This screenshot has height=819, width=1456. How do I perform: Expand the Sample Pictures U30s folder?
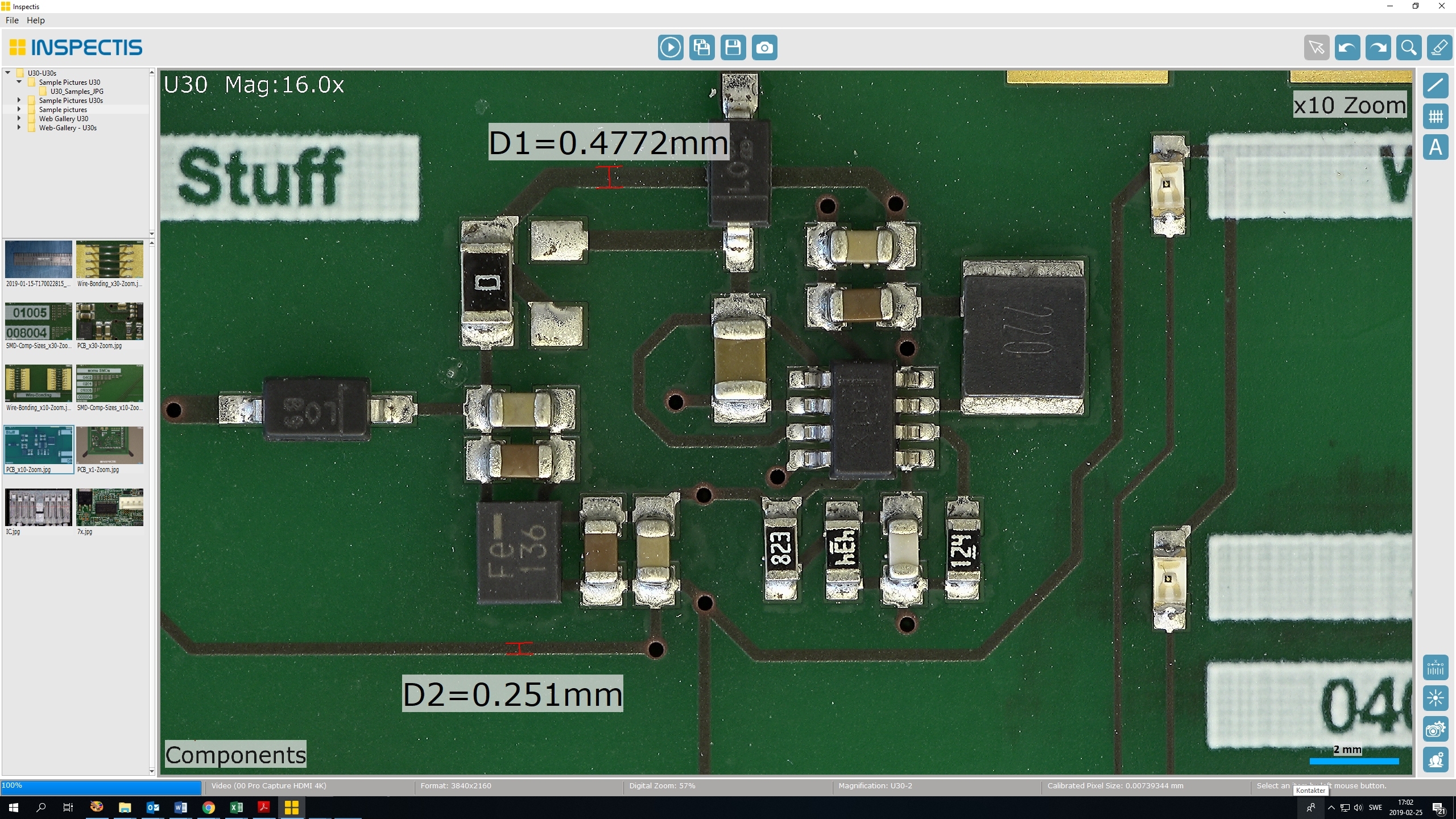click(x=19, y=100)
